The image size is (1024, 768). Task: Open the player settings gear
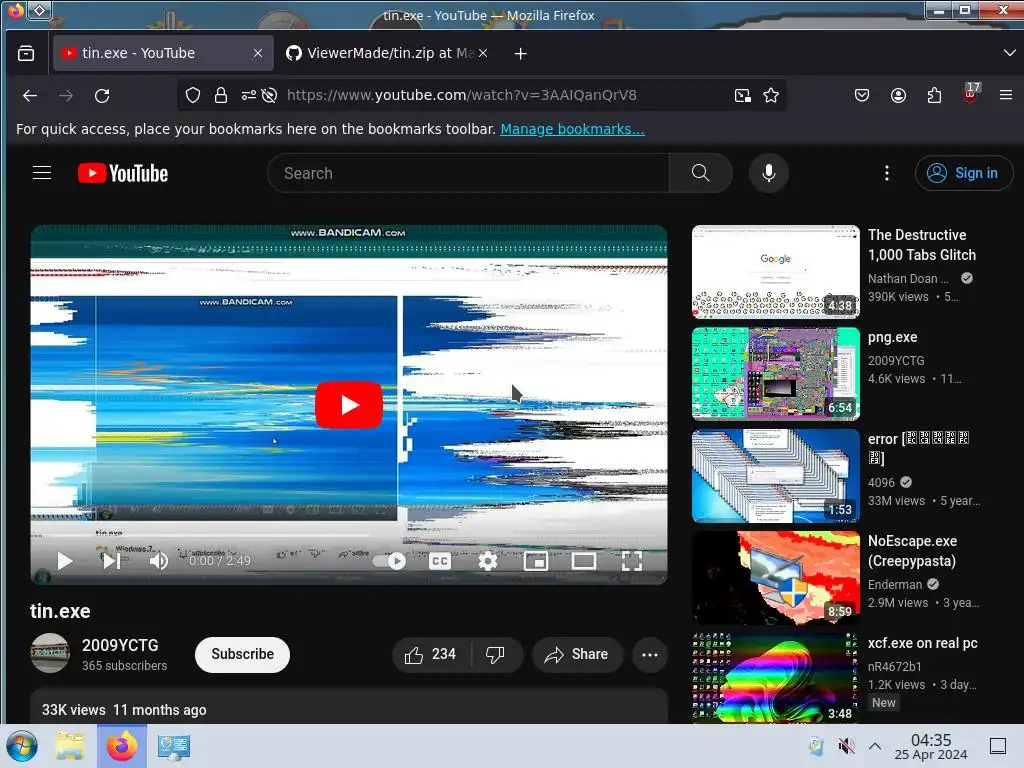coord(488,561)
